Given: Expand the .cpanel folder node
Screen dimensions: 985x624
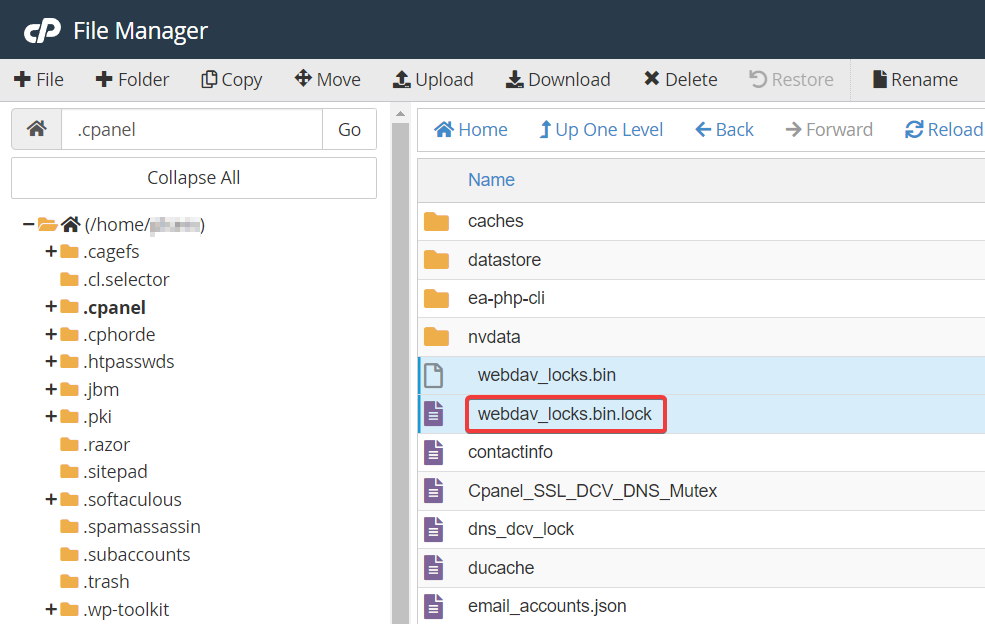Looking at the screenshot, I should point(51,307).
